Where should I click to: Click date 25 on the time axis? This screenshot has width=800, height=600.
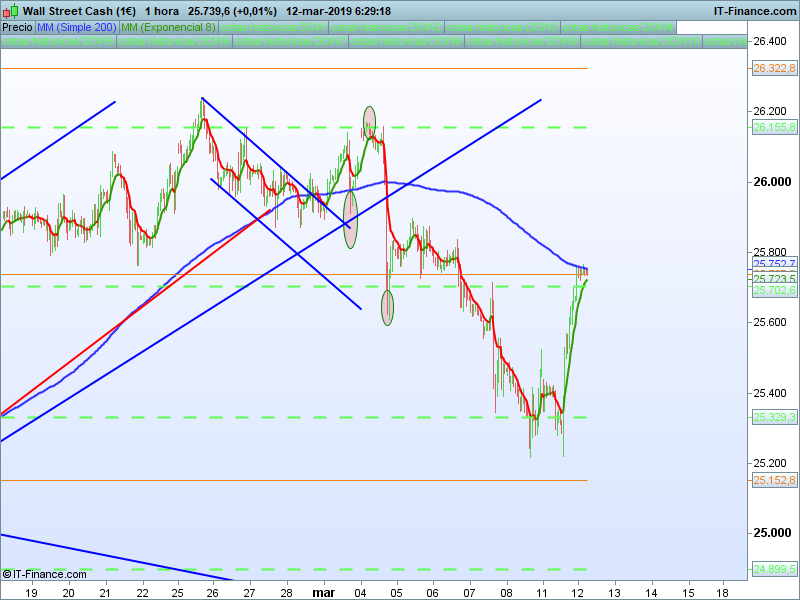tap(177, 593)
